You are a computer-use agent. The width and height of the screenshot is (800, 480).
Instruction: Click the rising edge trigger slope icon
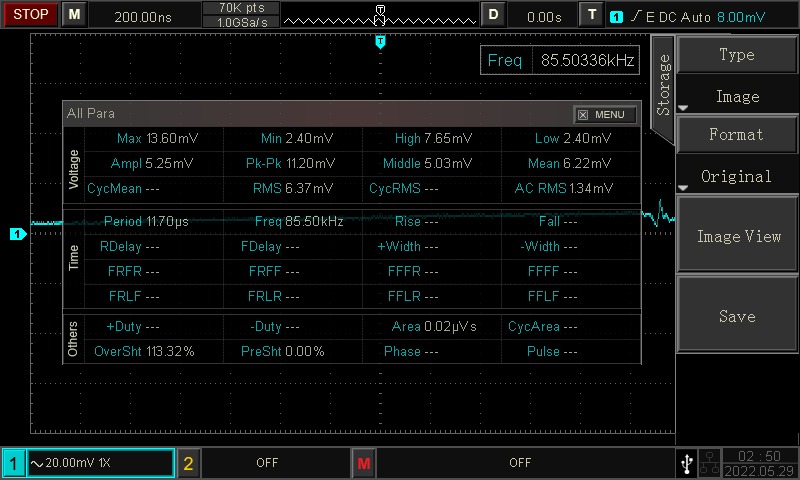[636, 16]
